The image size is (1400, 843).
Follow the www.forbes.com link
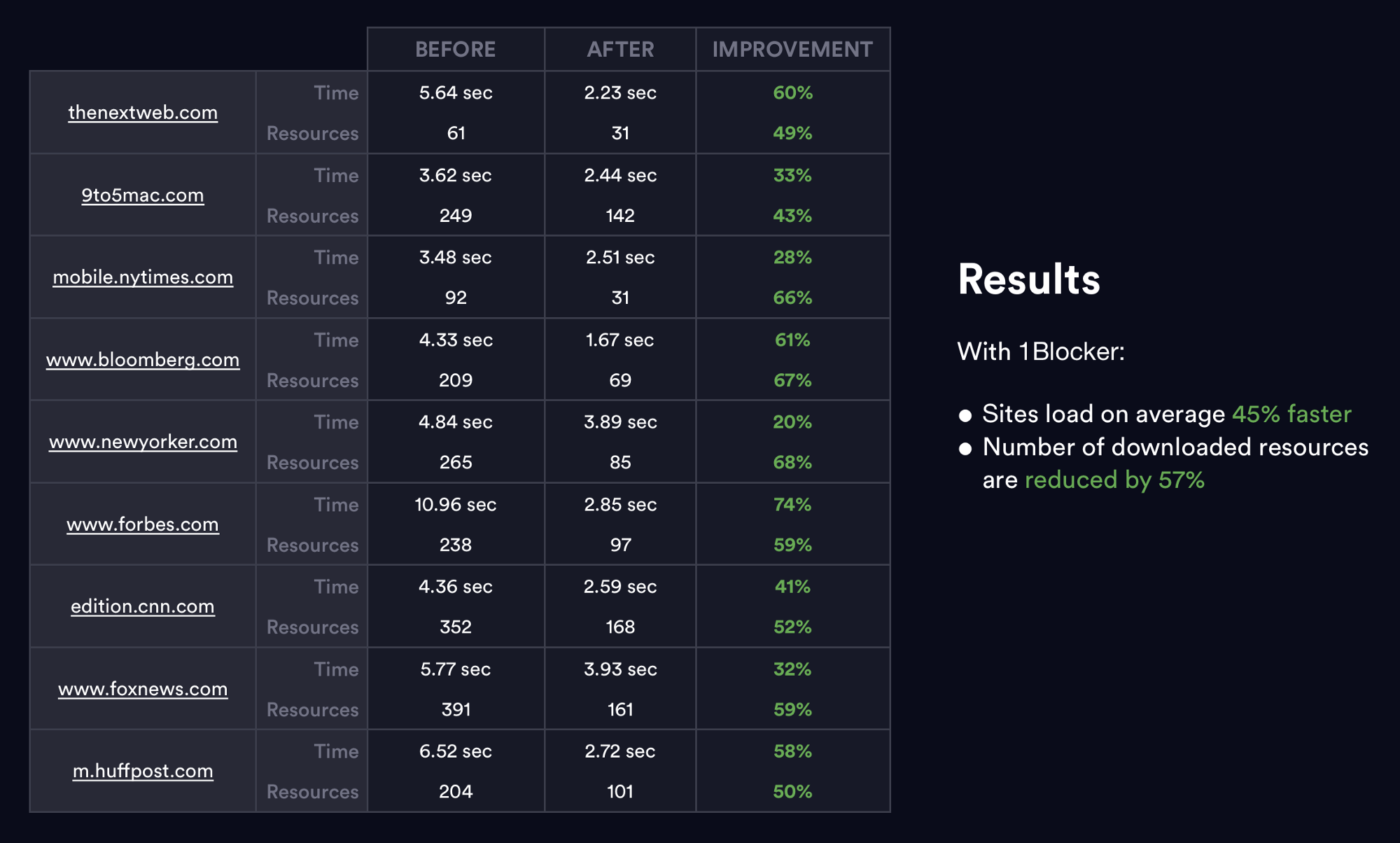click(143, 524)
